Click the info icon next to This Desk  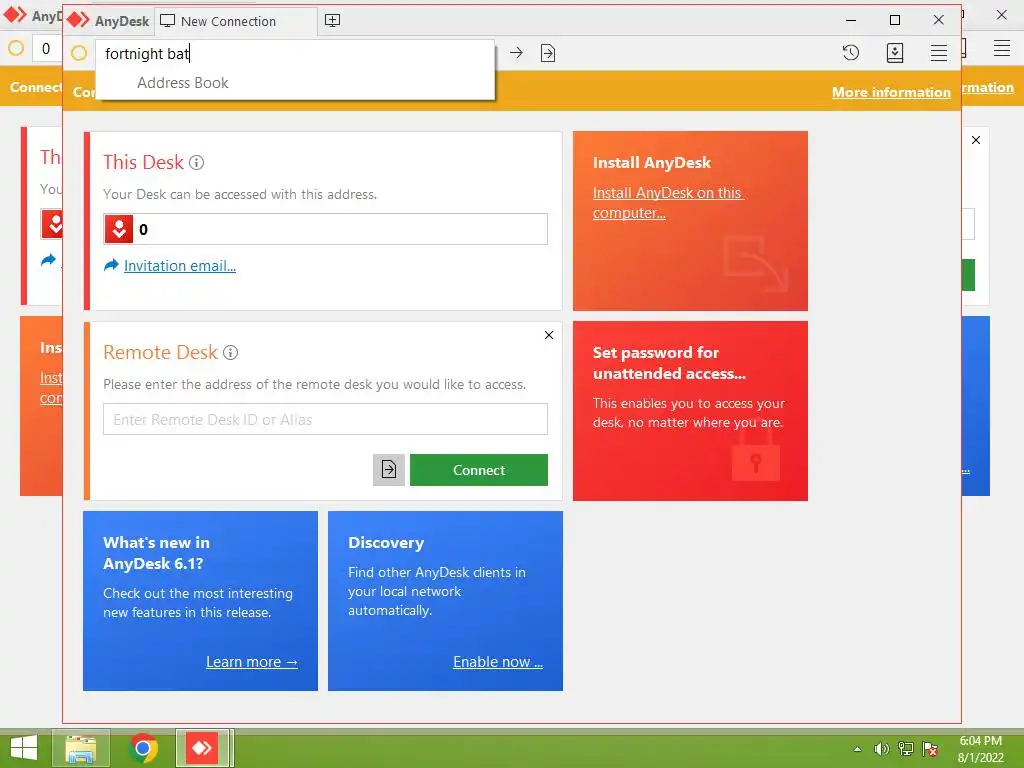click(197, 163)
